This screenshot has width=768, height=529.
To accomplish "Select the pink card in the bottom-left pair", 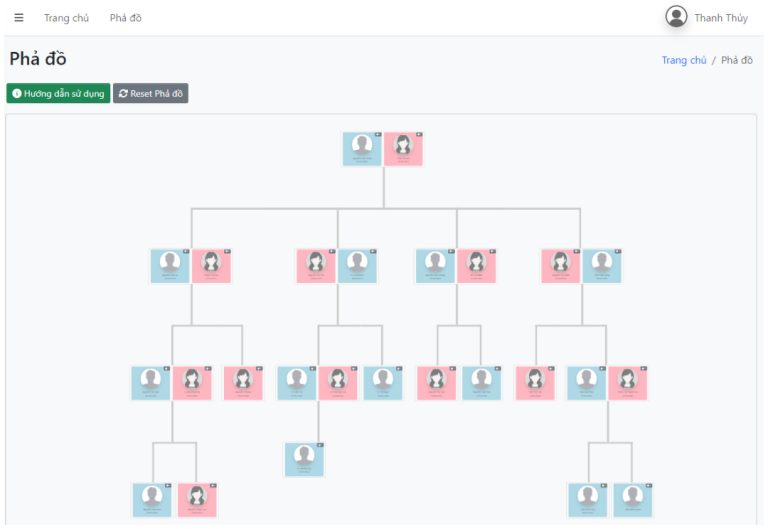I will tap(197, 499).
